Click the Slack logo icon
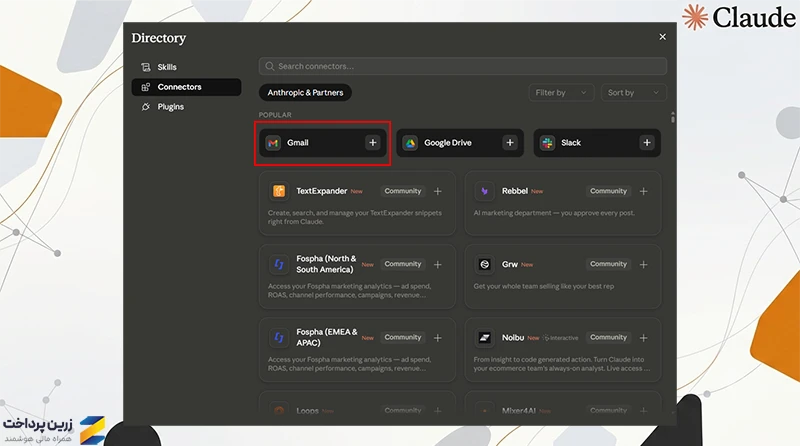 click(547, 143)
